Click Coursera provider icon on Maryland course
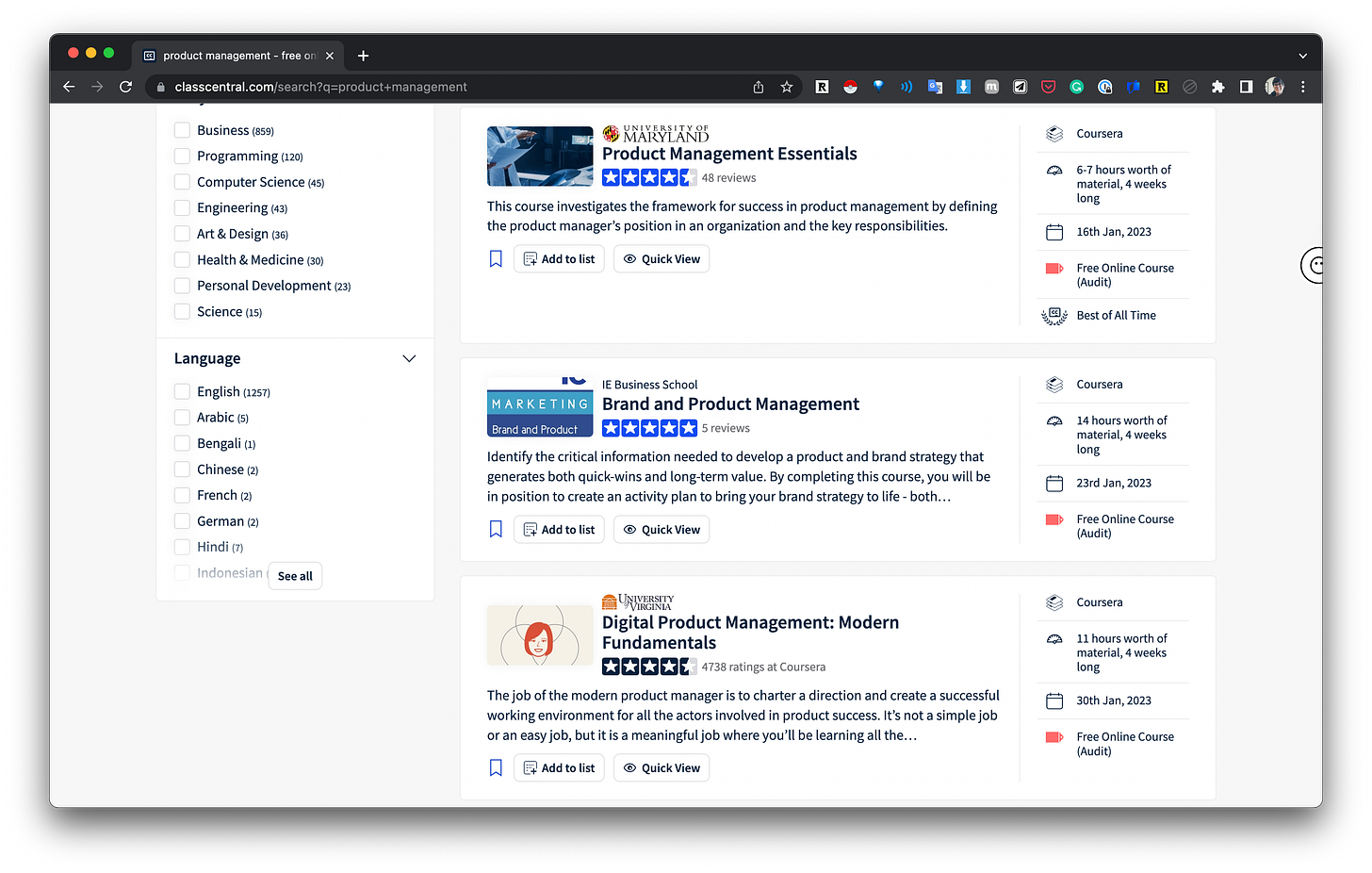Viewport: 1372px width, 873px height. (x=1054, y=134)
